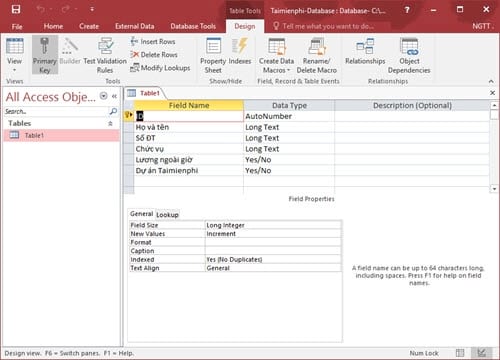Open the File tab

pos(17,26)
